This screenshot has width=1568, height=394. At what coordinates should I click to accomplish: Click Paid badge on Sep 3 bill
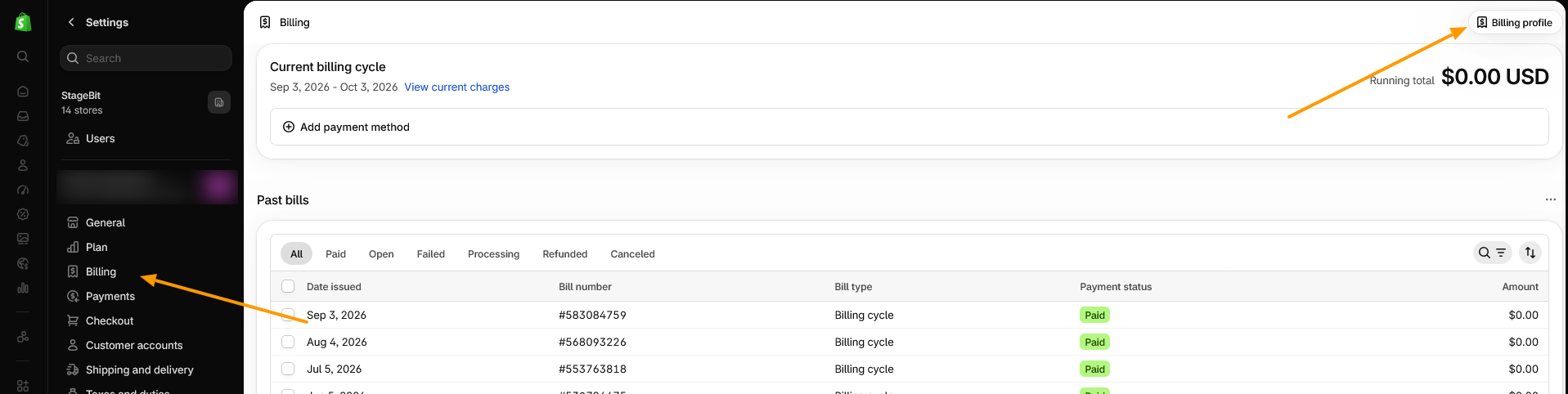pos(1094,315)
